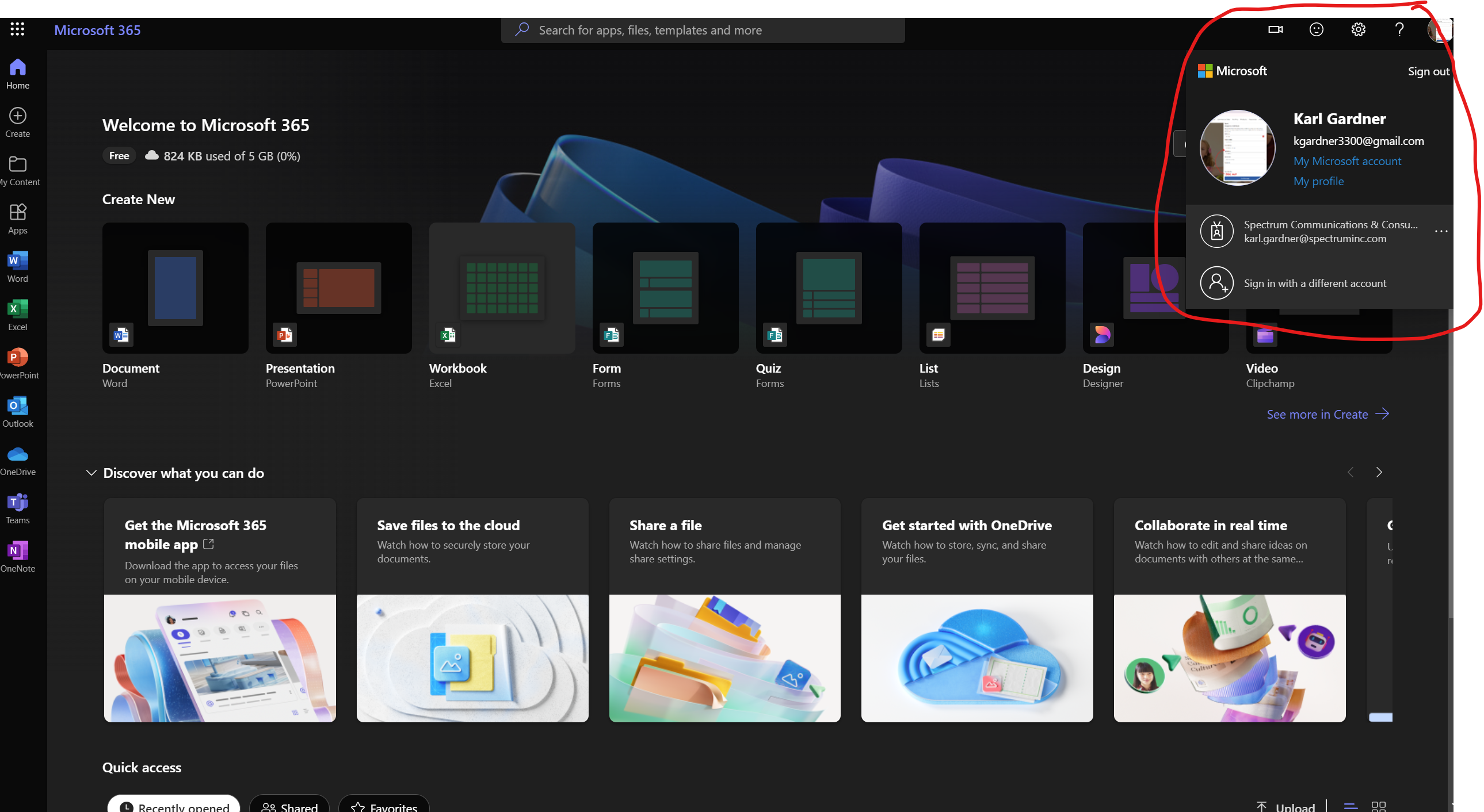The image size is (1484, 812).
Task: Click the video camera meet icon
Action: click(x=1276, y=29)
